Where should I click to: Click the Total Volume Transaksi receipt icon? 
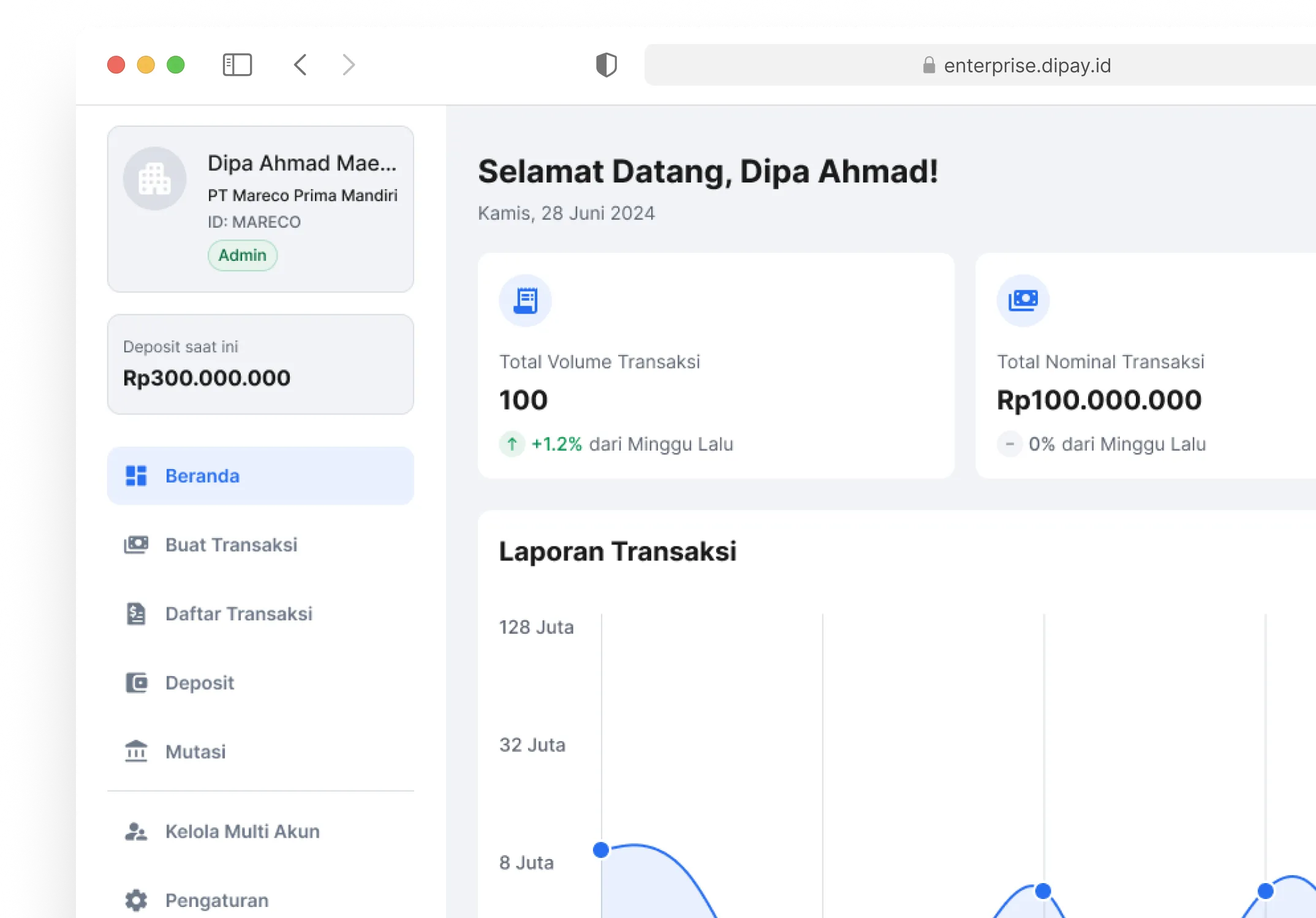[526, 300]
